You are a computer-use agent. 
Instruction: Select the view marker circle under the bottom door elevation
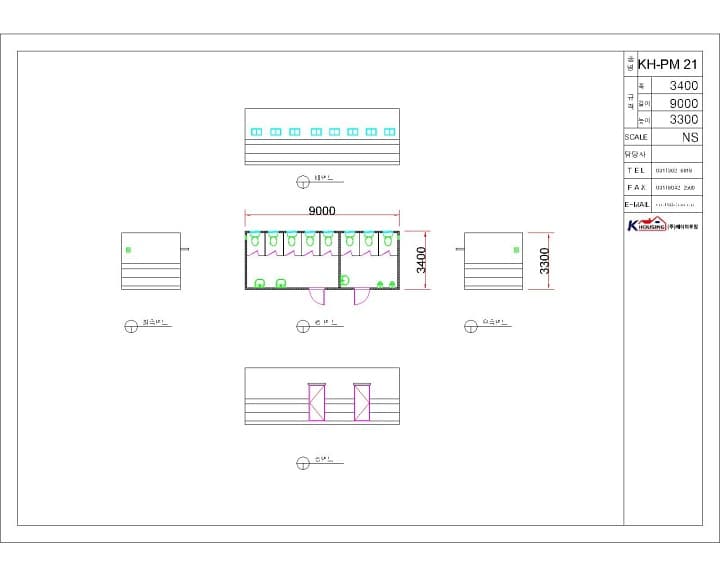[x=303, y=463]
